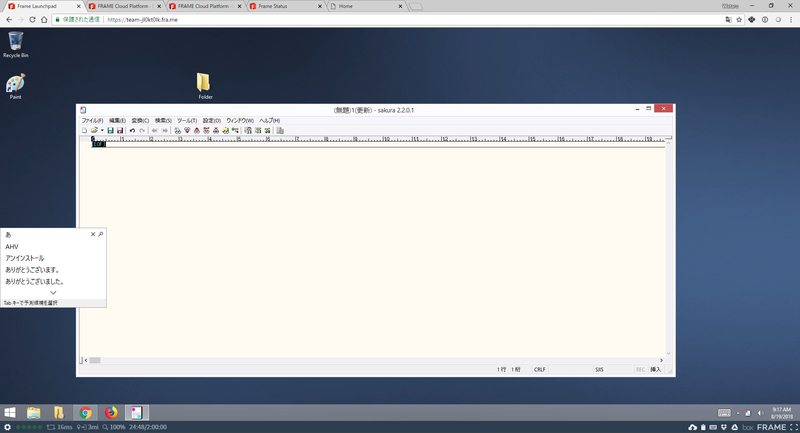Image resolution: width=800 pixels, height=433 pixels.
Task: Click the purple Save As floppy icon
Action: [x=120, y=131]
